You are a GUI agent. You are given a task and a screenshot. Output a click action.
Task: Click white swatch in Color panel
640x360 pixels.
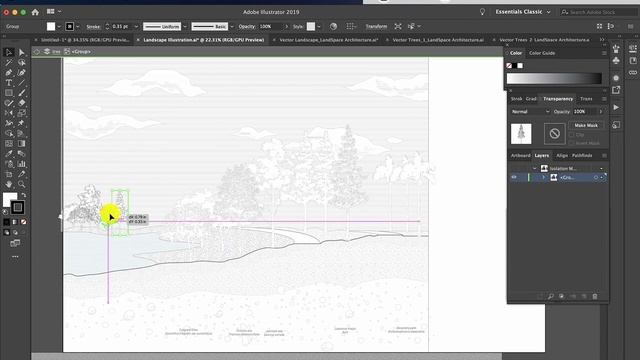click(x=520, y=66)
